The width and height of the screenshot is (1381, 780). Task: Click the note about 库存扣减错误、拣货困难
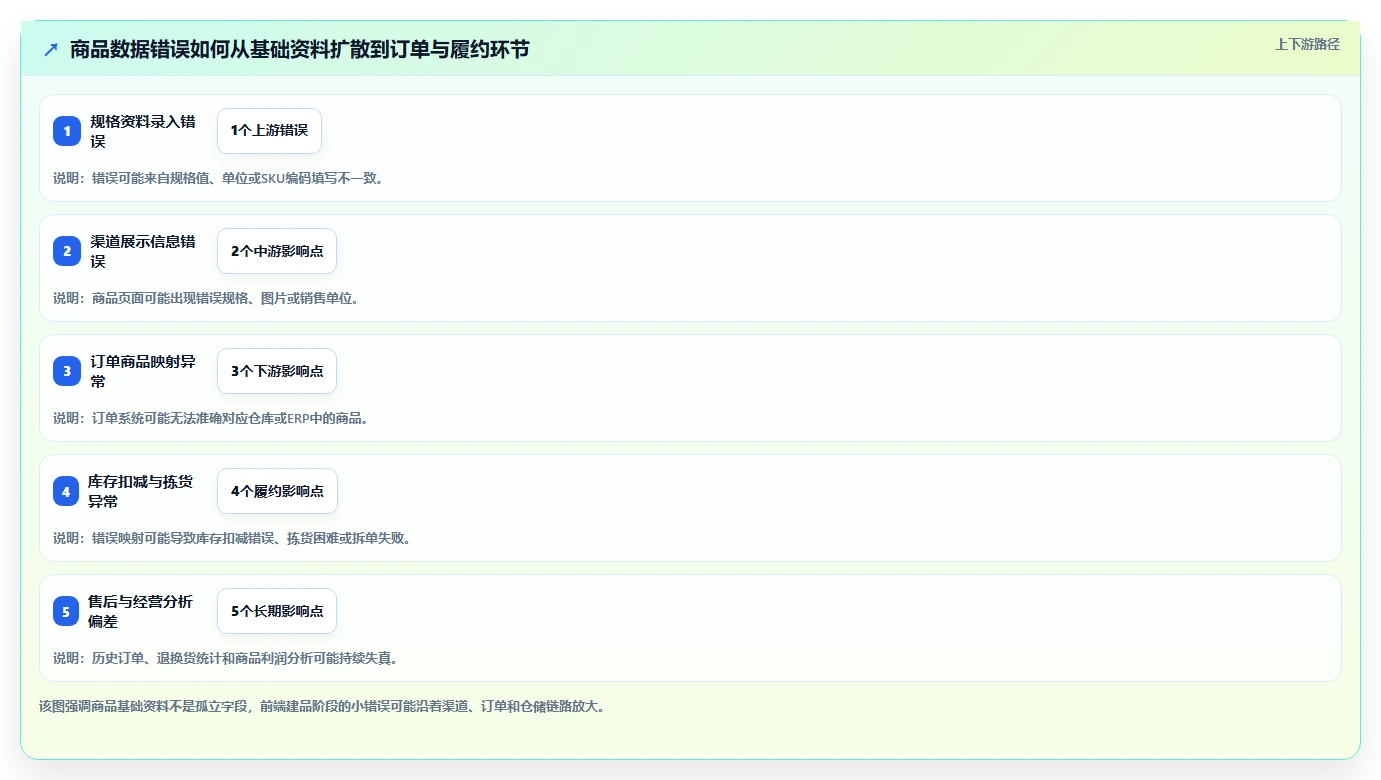(232, 538)
